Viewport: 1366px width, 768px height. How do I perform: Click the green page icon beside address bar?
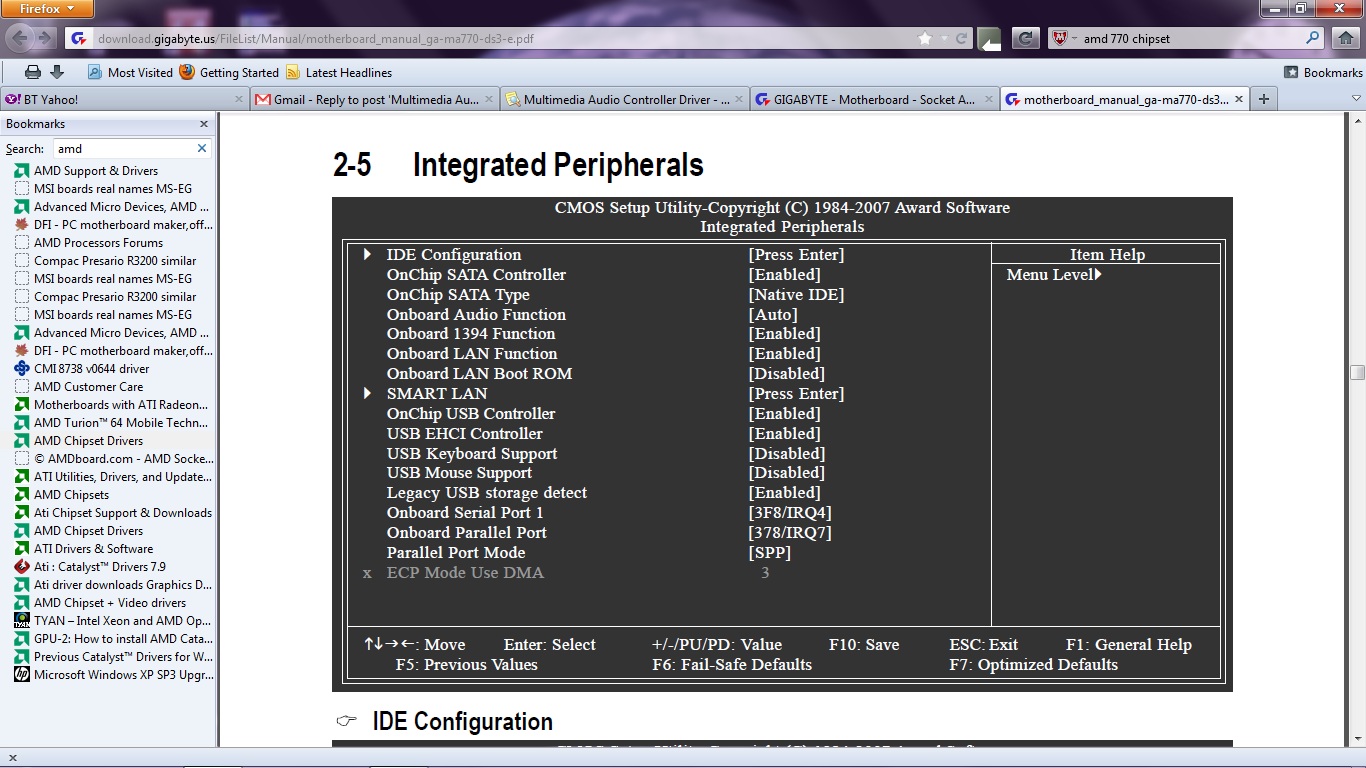click(989, 39)
